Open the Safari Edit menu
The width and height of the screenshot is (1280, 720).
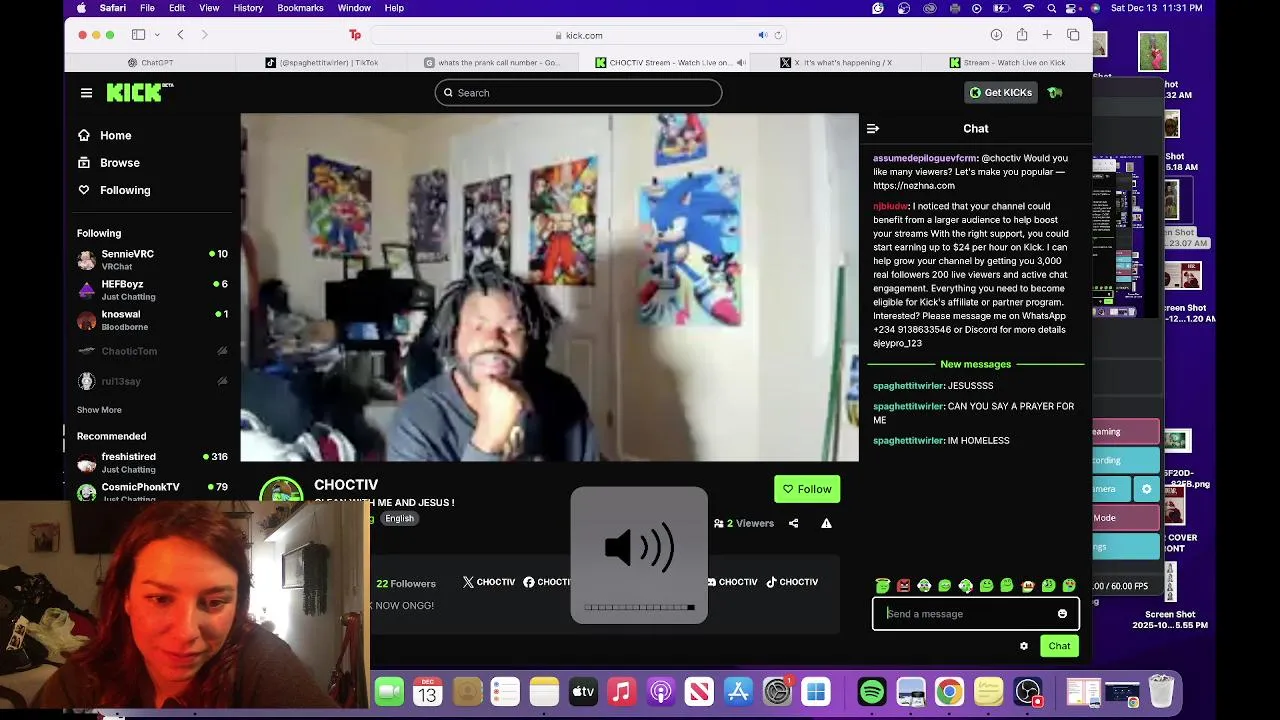point(177,8)
